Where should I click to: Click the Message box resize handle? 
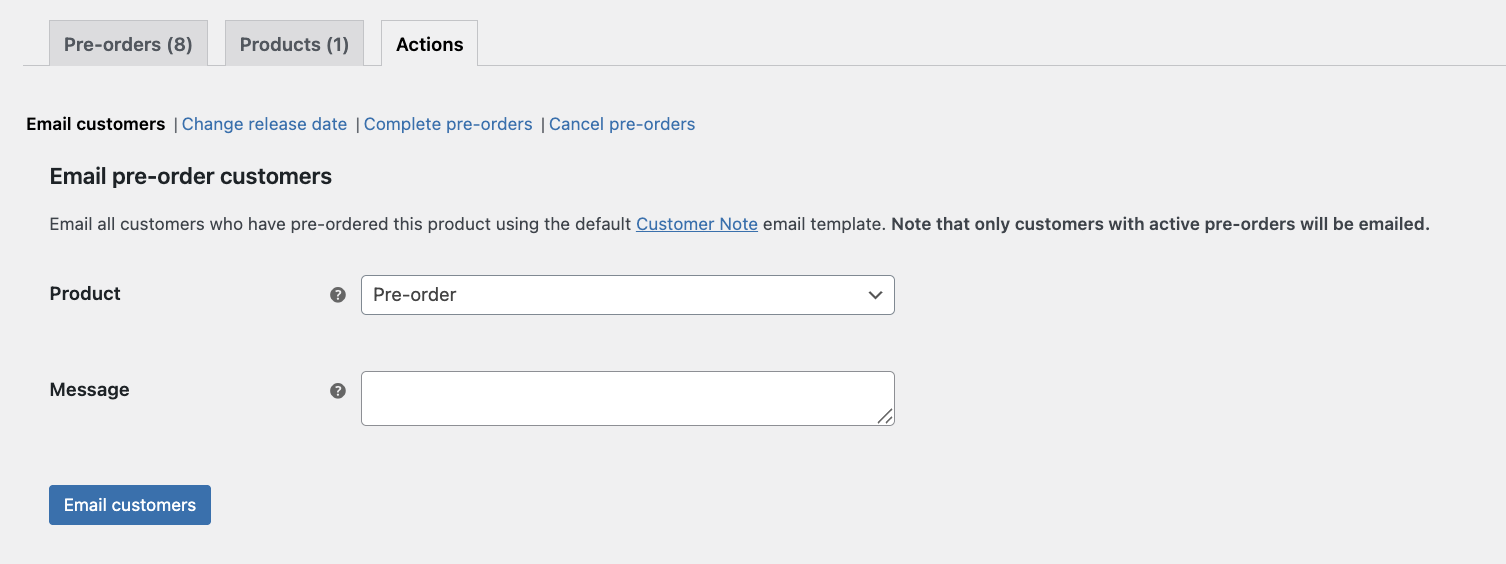(x=885, y=416)
